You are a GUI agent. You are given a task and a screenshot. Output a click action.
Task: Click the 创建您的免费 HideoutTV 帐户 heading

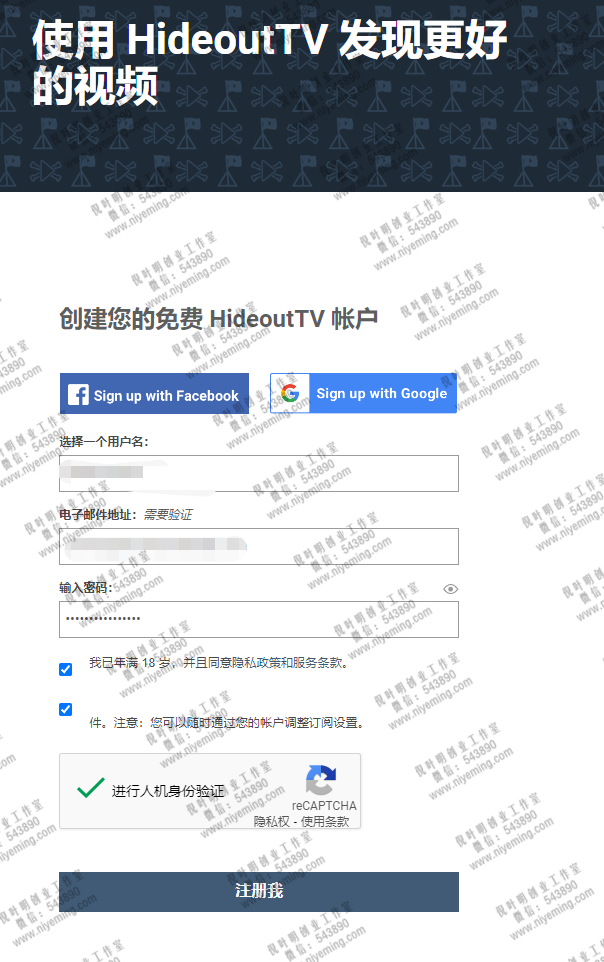[219, 319]
